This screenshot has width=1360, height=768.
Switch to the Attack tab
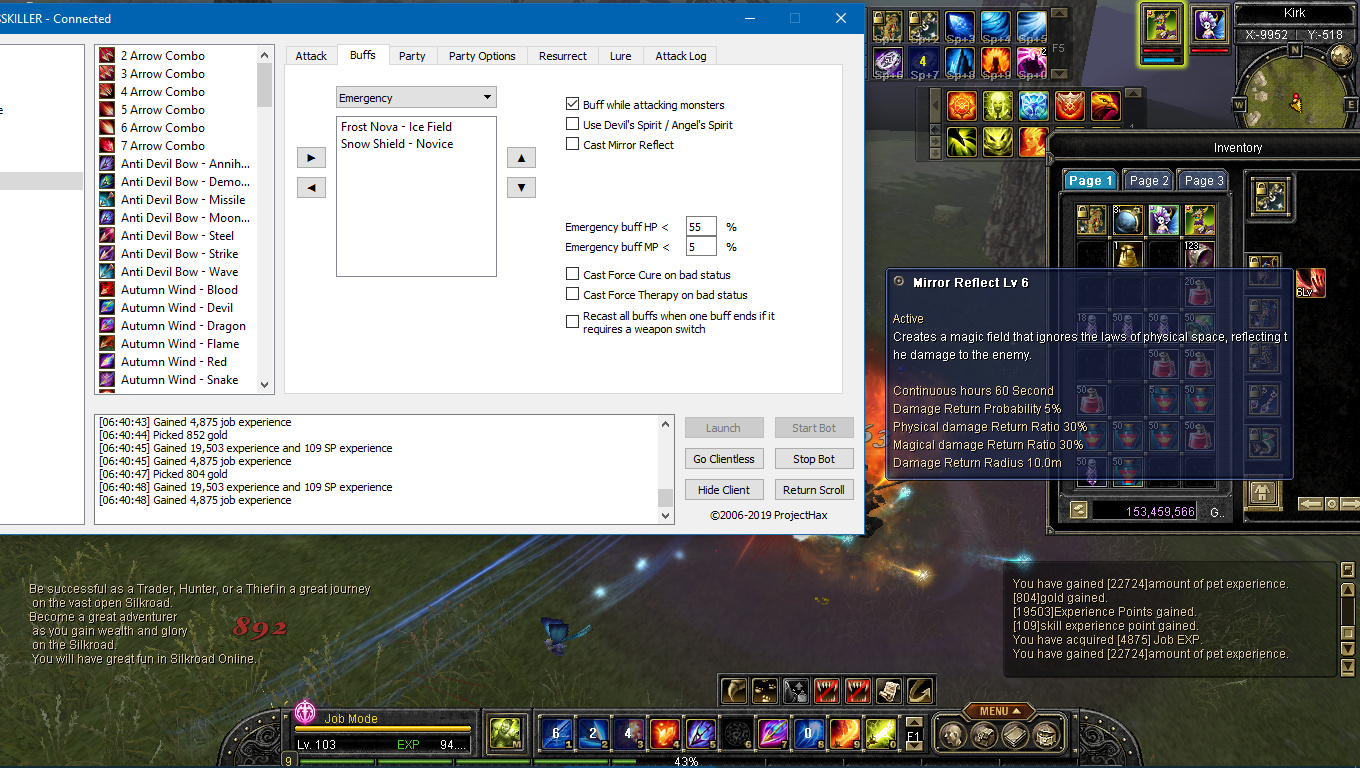tap(311, 56)
